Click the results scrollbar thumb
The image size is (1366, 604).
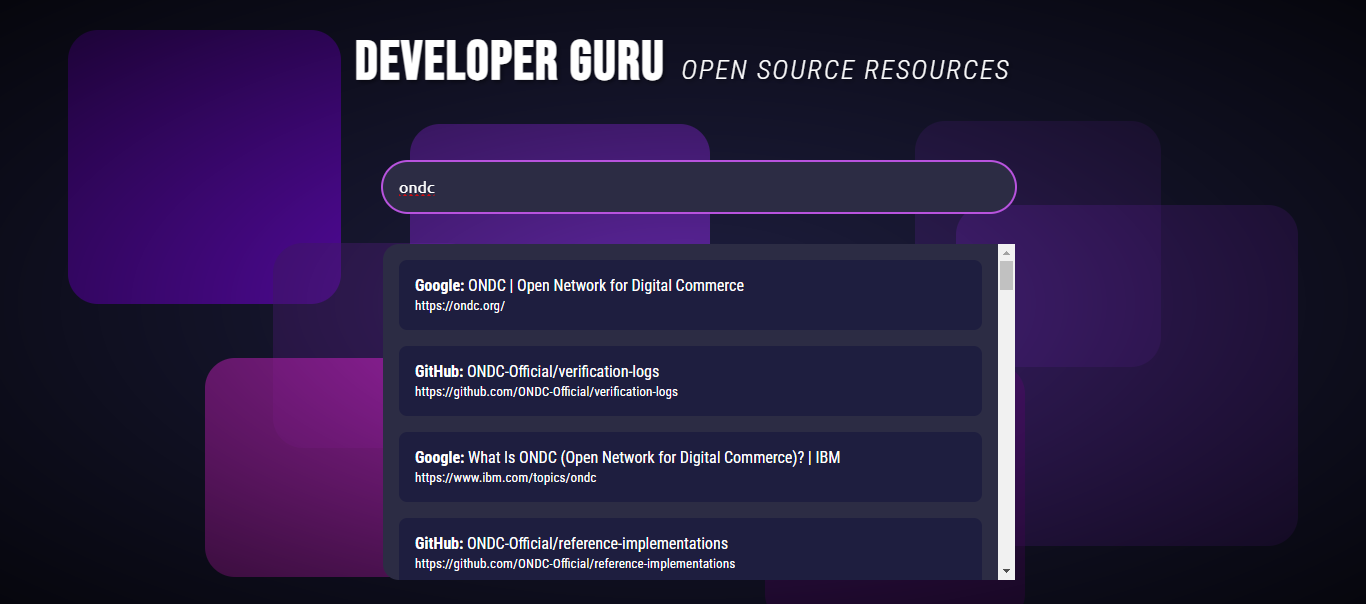[1006, 275]
